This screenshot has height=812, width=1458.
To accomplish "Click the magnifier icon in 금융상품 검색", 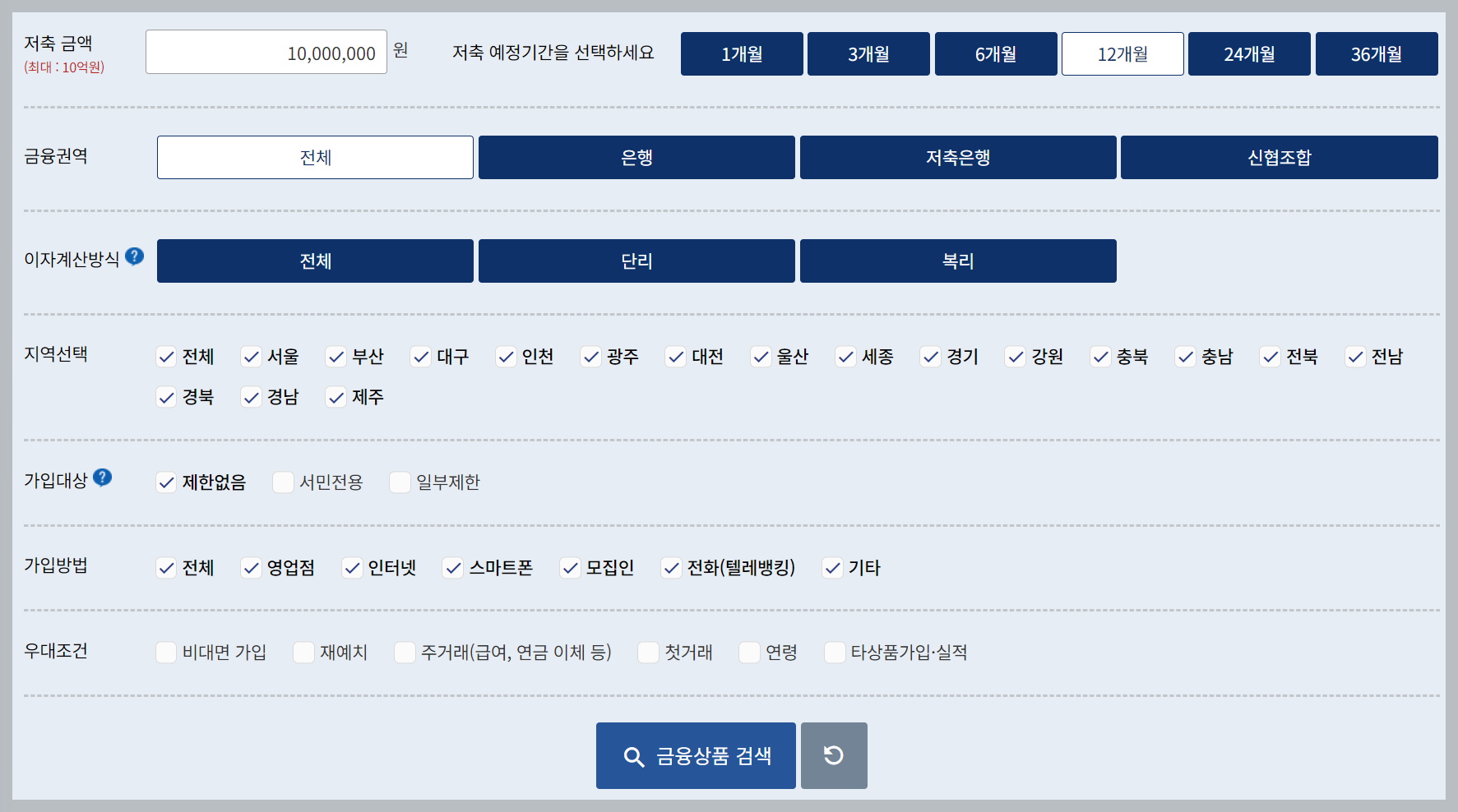I will tap(633, 755).
